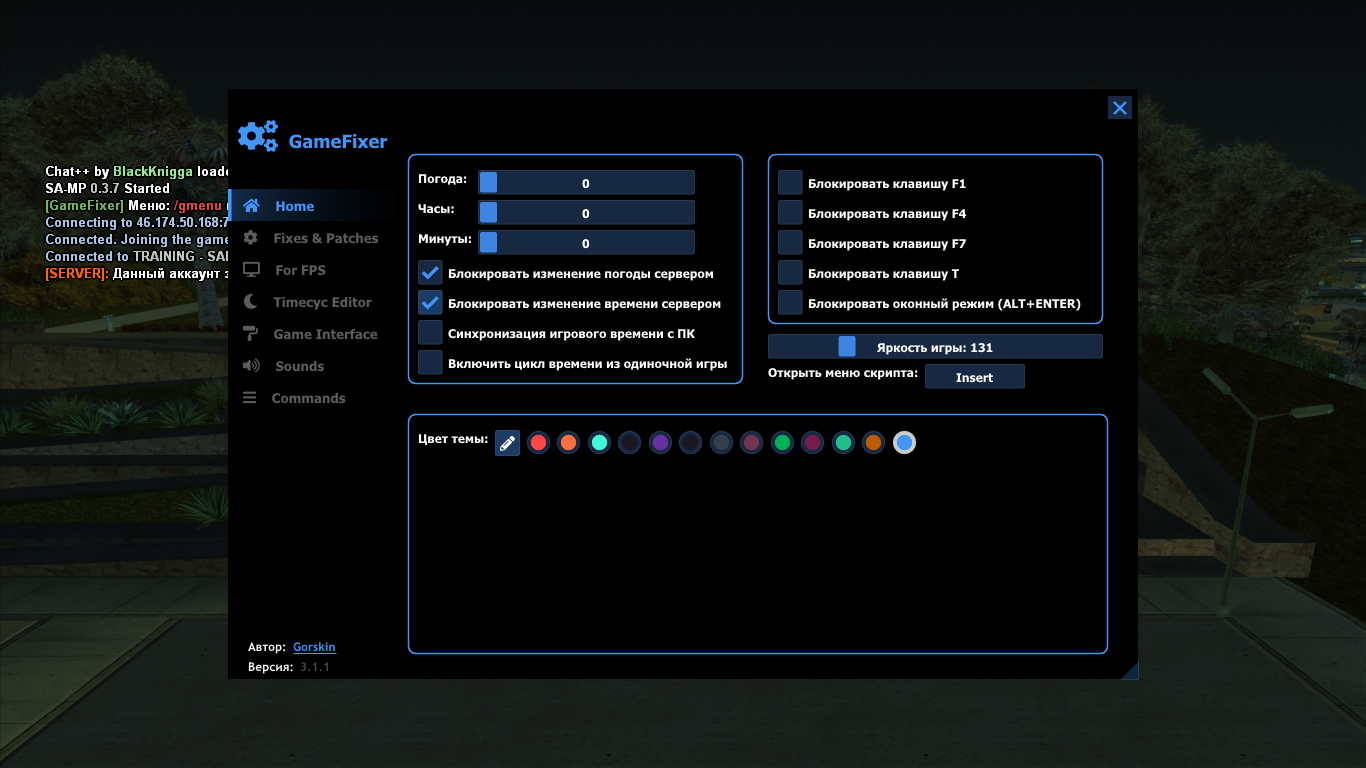Click the house icon beside Home
The image size is (1366, 768).
point(252,206)
